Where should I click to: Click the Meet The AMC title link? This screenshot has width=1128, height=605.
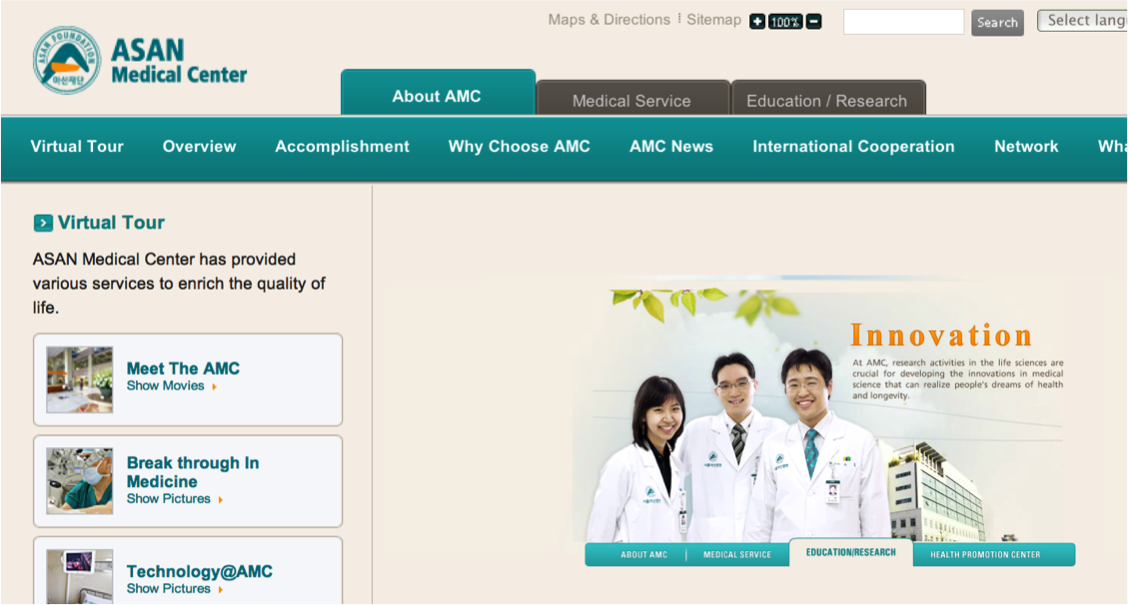[183, 368]
